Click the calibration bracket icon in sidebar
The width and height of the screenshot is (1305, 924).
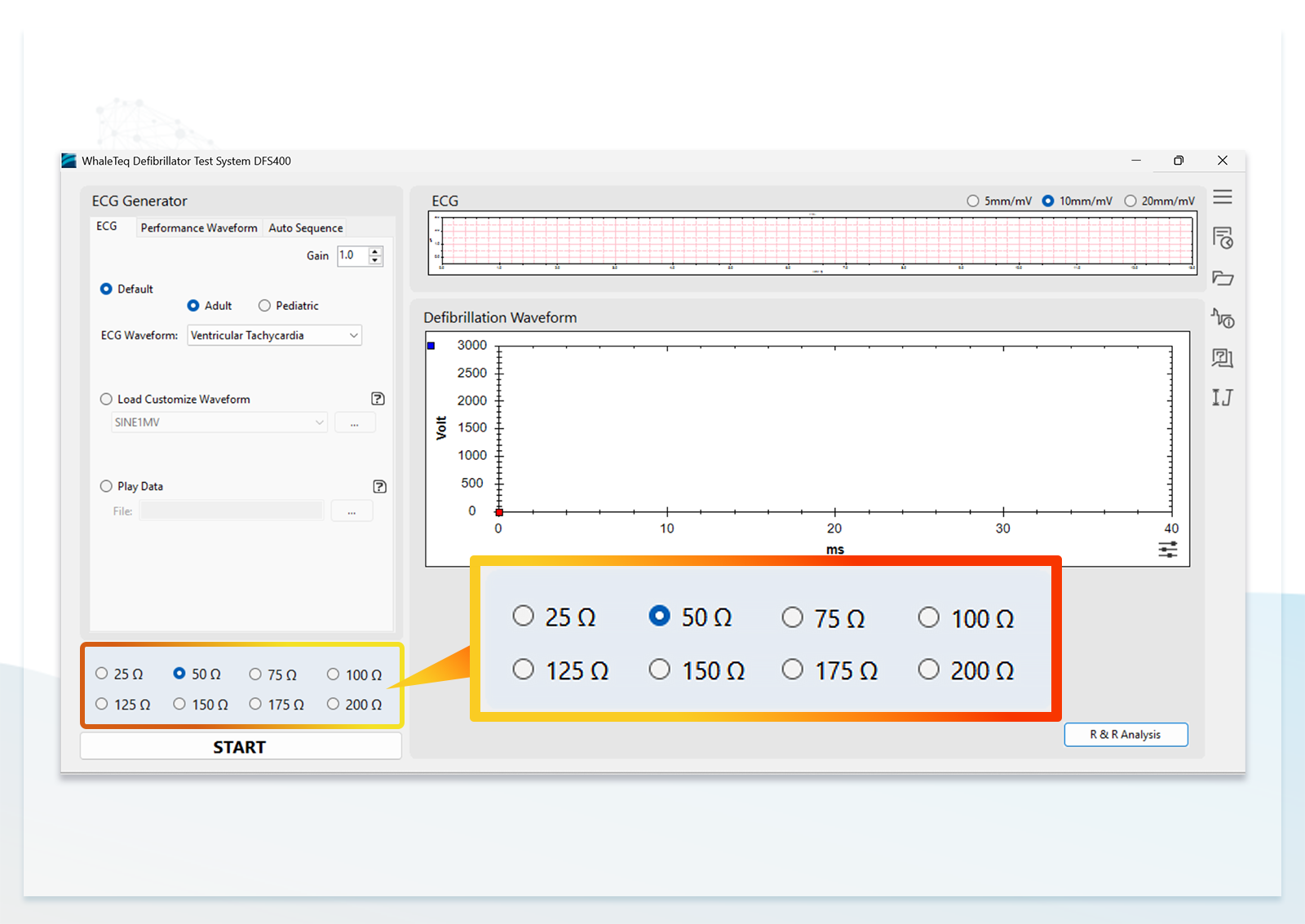coord(1222,397)
